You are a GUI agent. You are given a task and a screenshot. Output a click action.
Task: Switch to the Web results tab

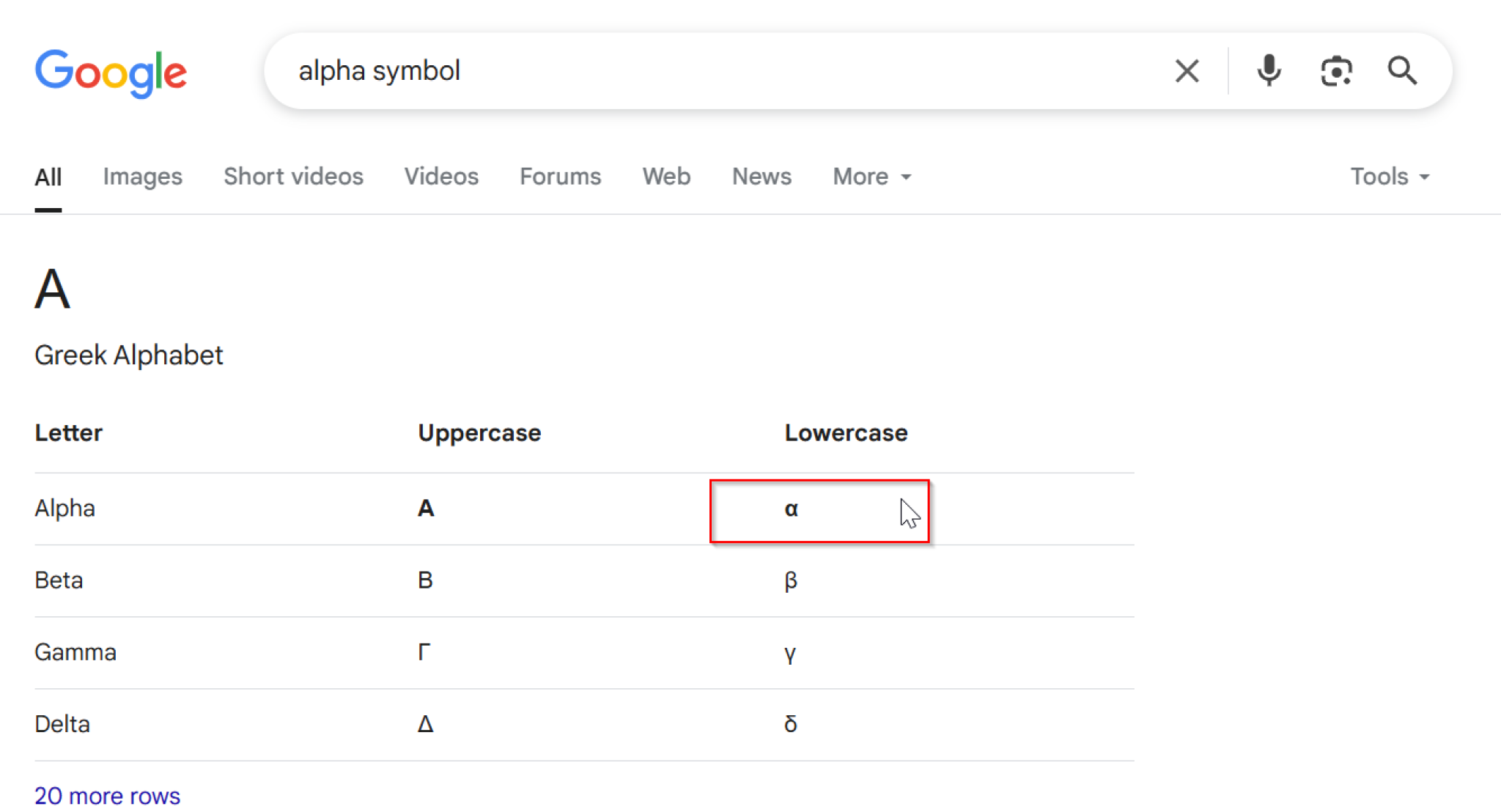click(666, 177)
